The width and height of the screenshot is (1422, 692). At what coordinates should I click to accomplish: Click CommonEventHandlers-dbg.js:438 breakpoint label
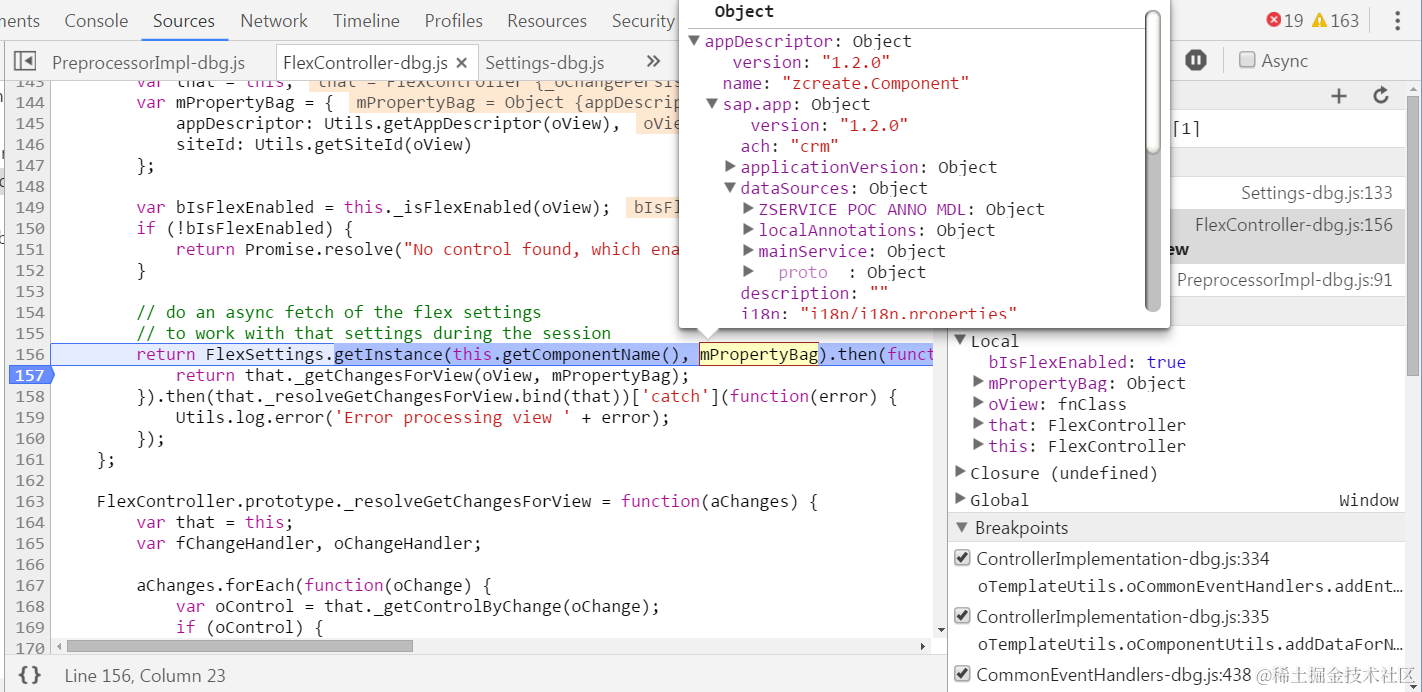1113,674
